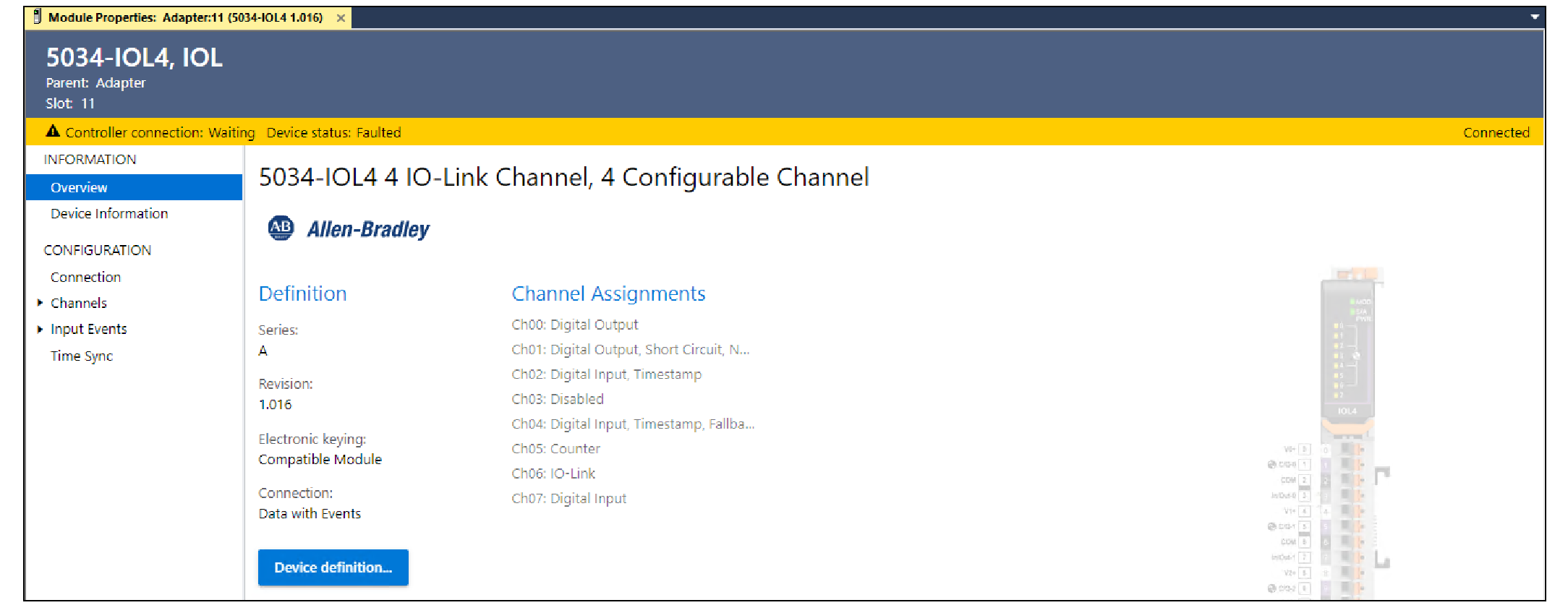Click the warning triangle icon in status bar
Viewport: 1568px width, 613px height.
point(53,132)
